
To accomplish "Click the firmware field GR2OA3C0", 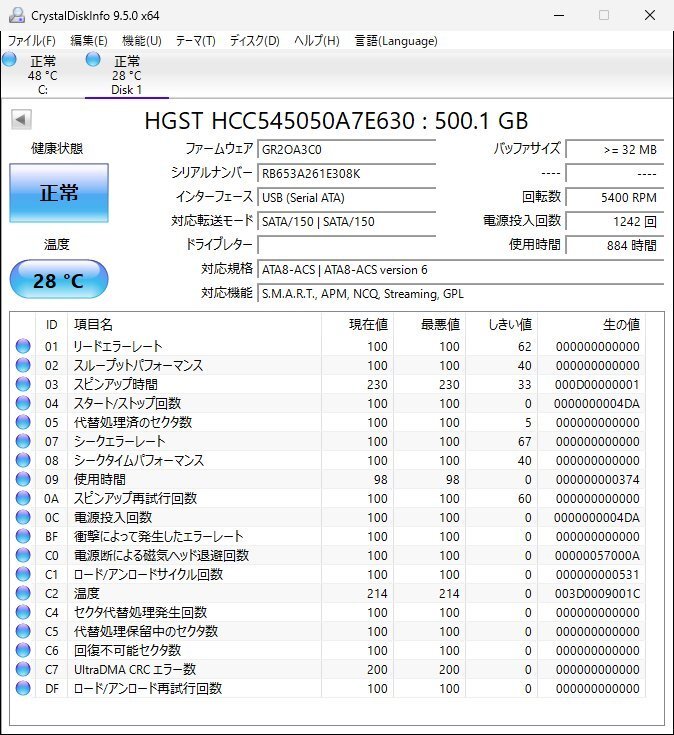I will point(347,150).
